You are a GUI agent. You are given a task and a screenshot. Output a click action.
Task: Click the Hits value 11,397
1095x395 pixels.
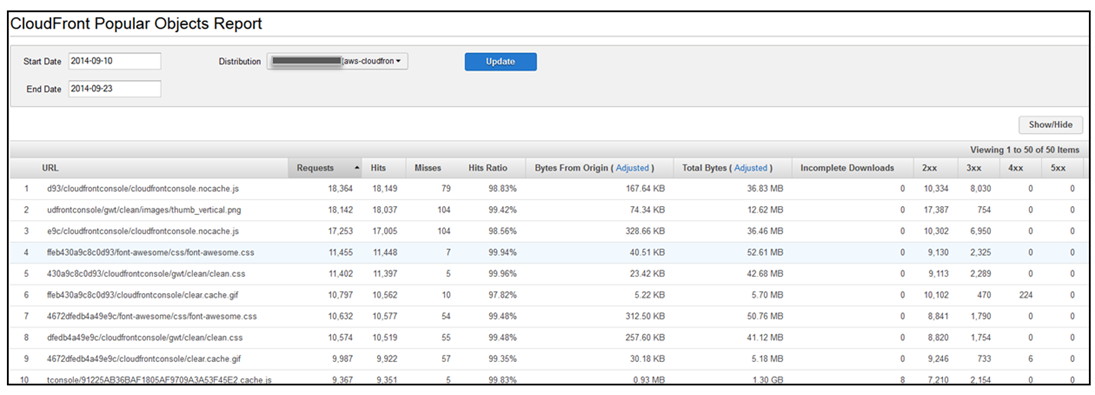coord(385,274)
